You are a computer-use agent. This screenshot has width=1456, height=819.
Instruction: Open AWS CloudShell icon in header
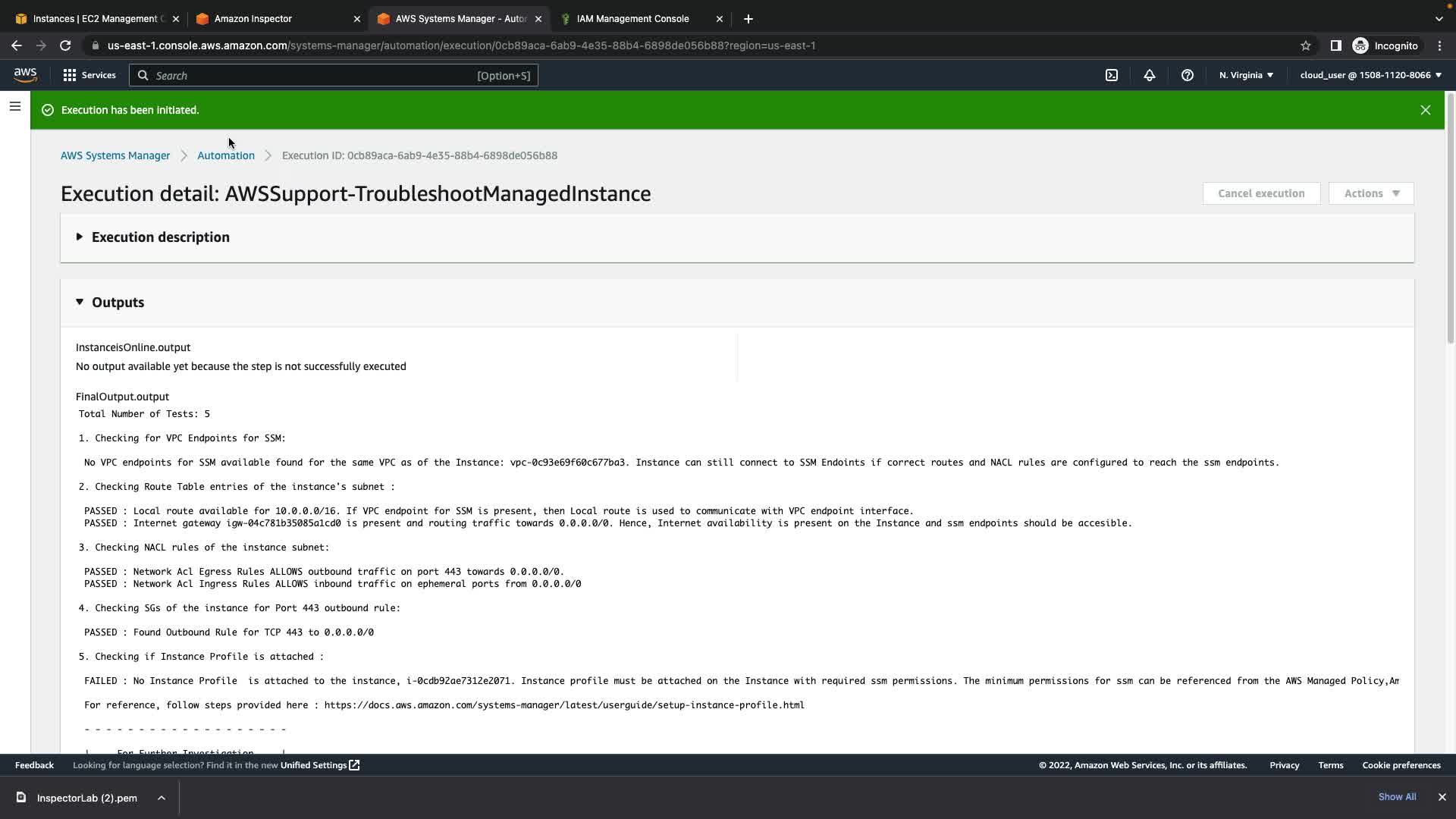pyautogui.click(x=1112, y=75)
